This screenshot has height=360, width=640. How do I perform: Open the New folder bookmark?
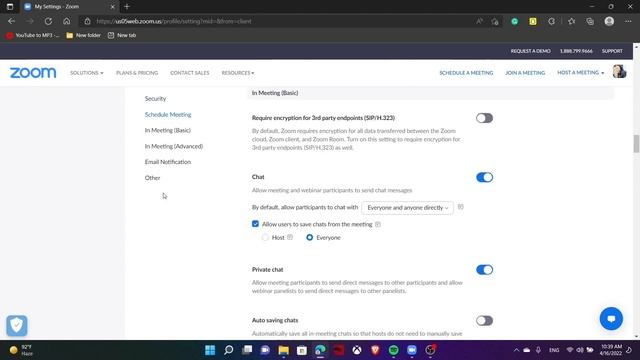point(83,35)
